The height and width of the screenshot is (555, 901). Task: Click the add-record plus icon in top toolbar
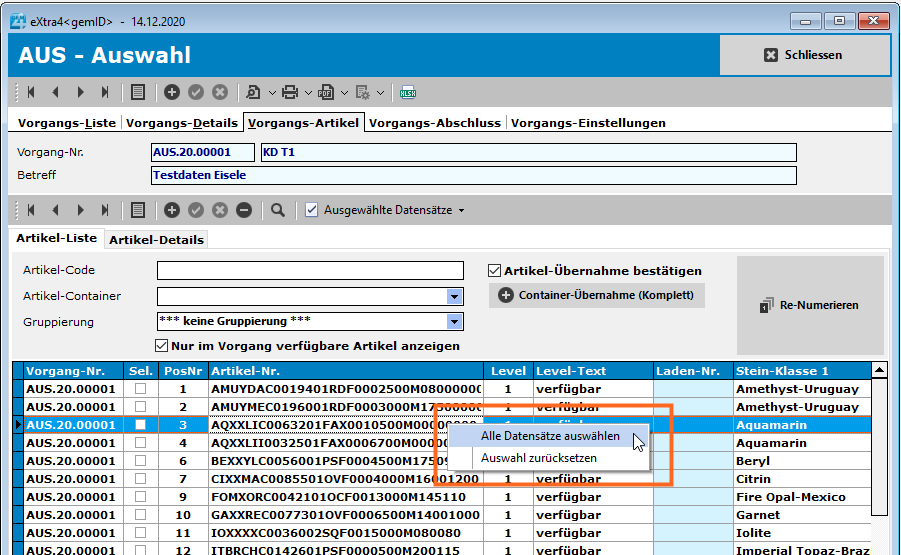(172, 92)
